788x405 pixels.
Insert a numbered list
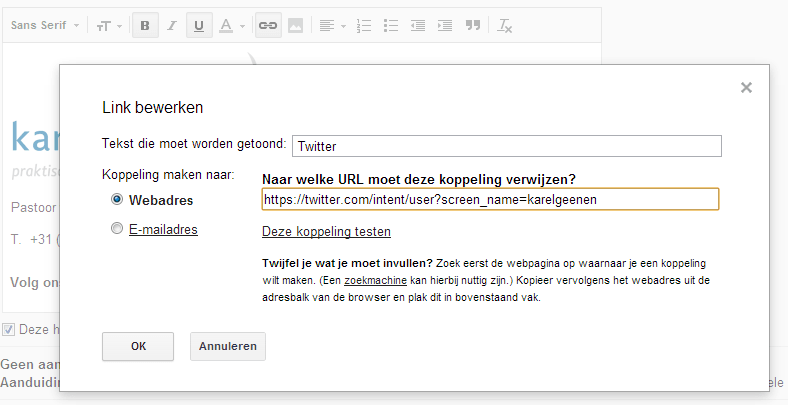pyautogui.click(x=364, y=26)
